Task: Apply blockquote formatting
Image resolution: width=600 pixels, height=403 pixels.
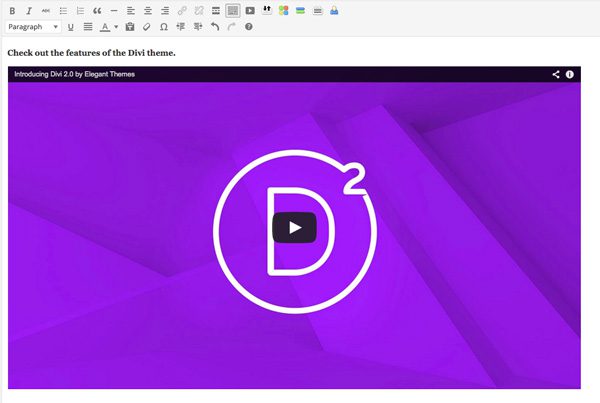Action: click(x=97, y=11)
